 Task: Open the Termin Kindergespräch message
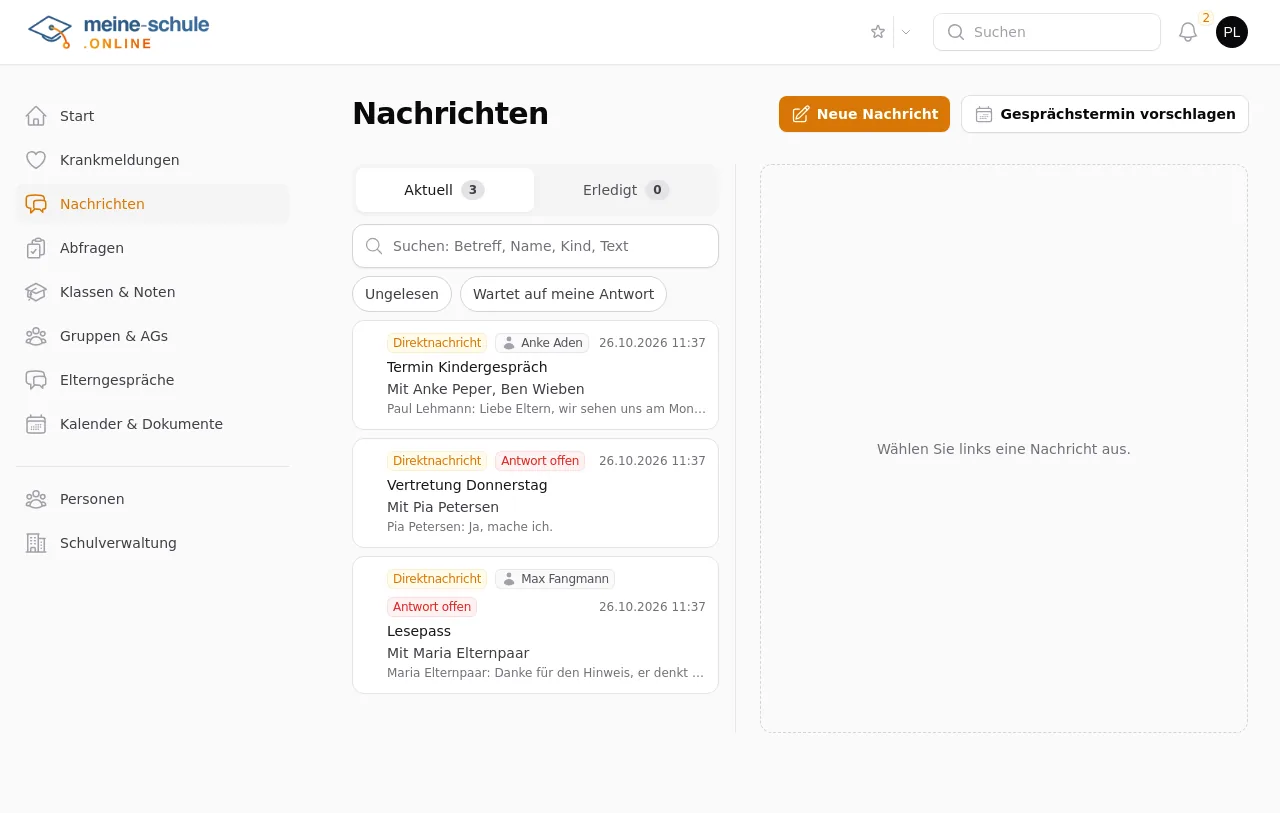[x=535, y=375]
